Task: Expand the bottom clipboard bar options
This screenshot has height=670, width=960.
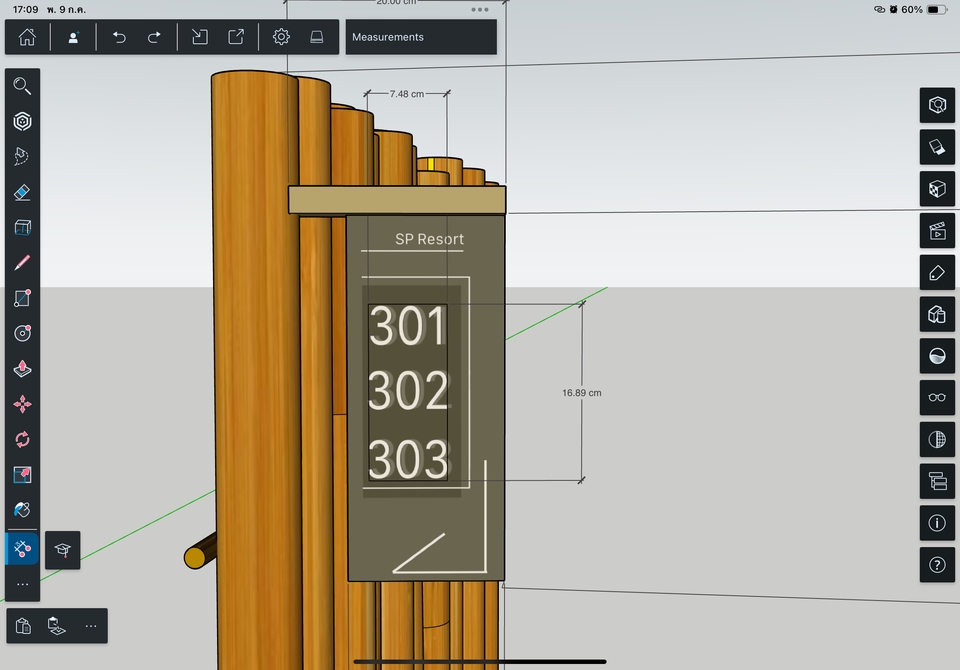Action: tap(90, 626)
